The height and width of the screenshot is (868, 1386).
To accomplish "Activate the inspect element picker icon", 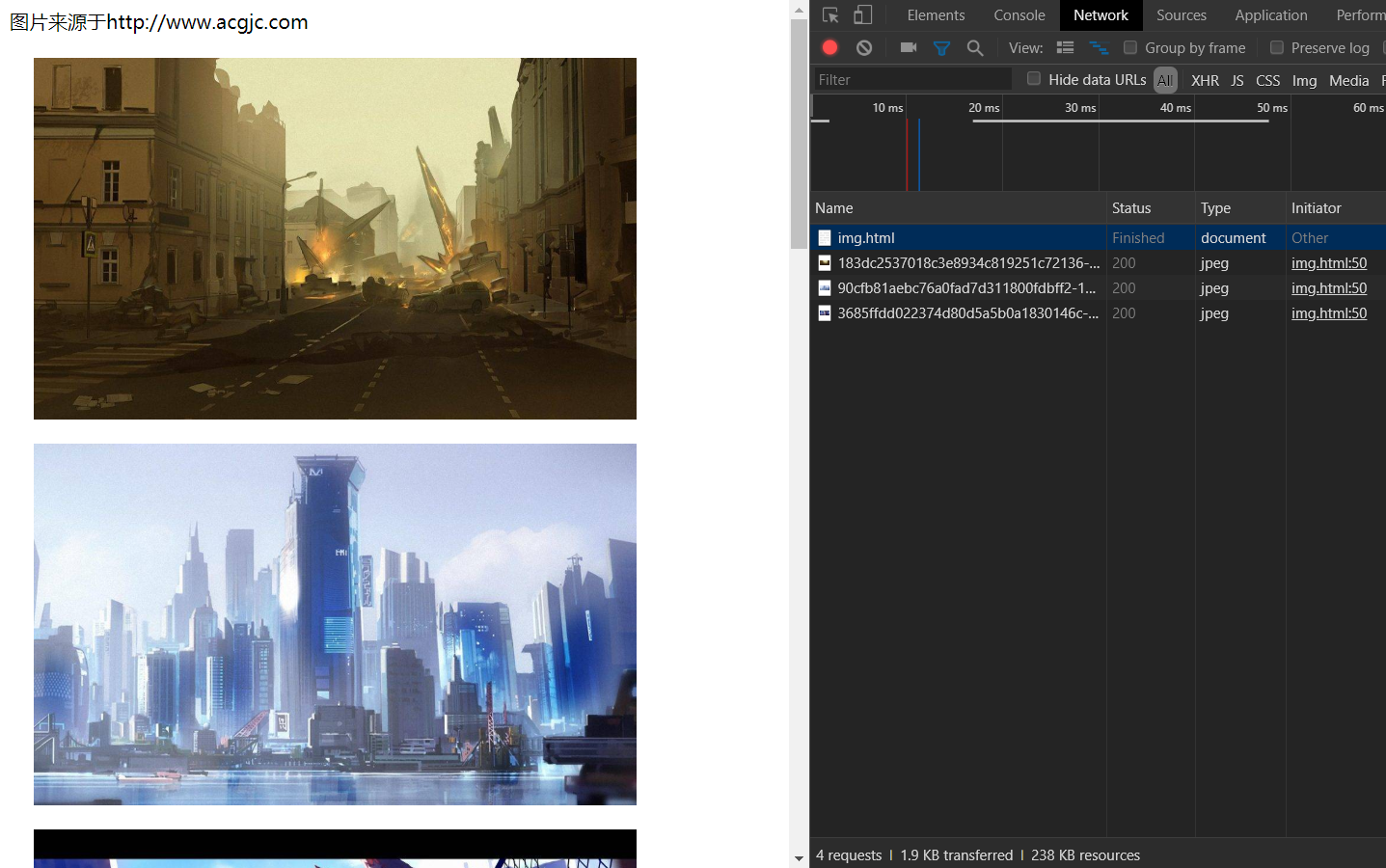I will (830, 15).
